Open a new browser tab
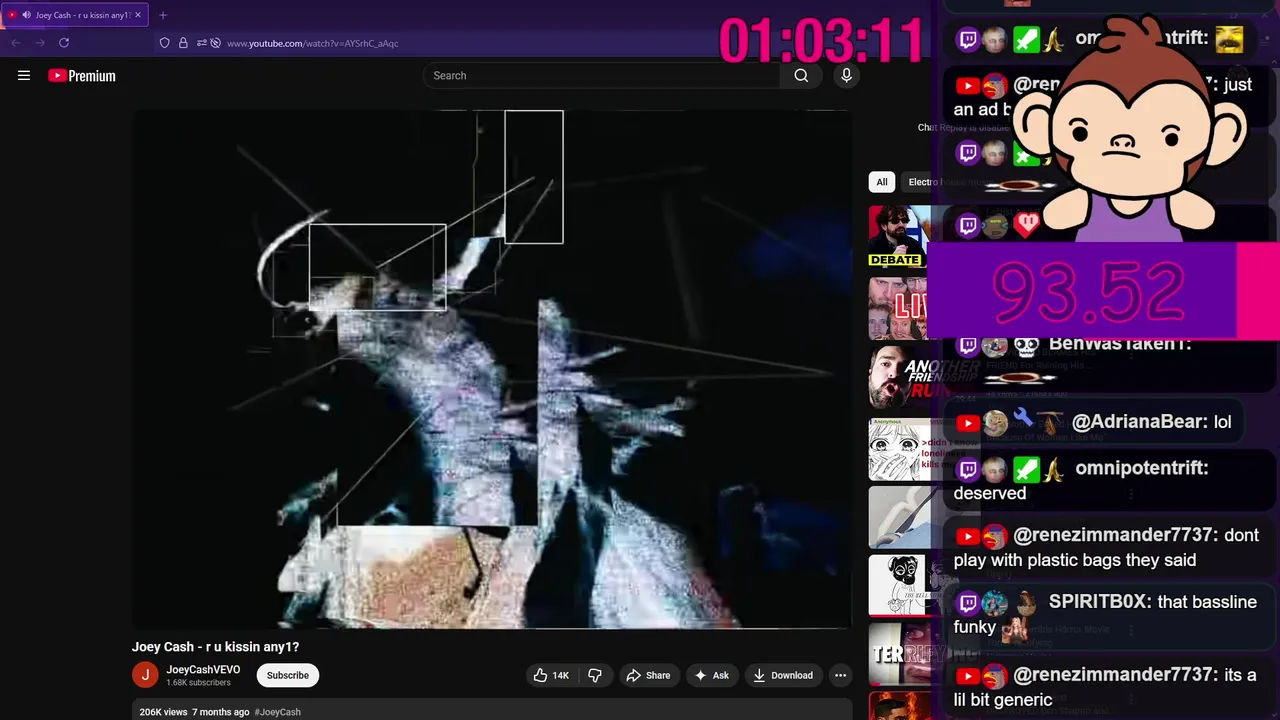The height and width of the screenshot is (720, 1280). pos(163,15)
